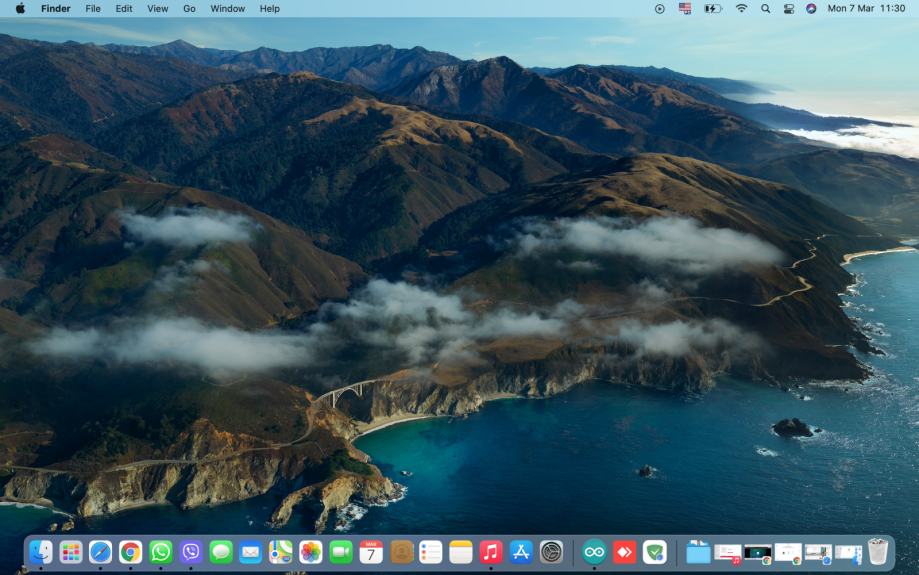Launch FaceTime from the dock
Viewport: 919px width, 575px height.
(341, 552)
